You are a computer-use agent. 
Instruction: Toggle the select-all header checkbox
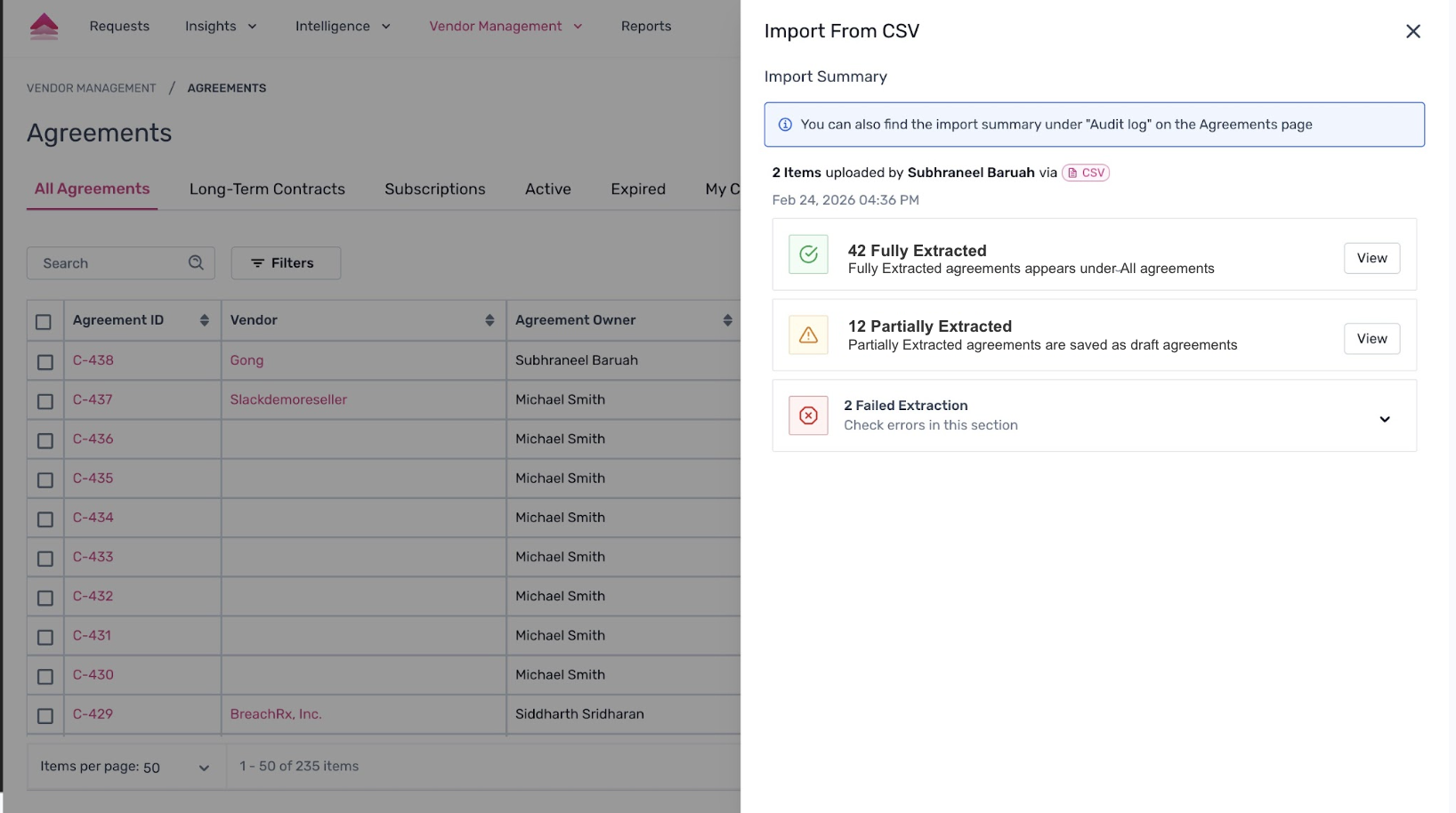tap(44, 322)
